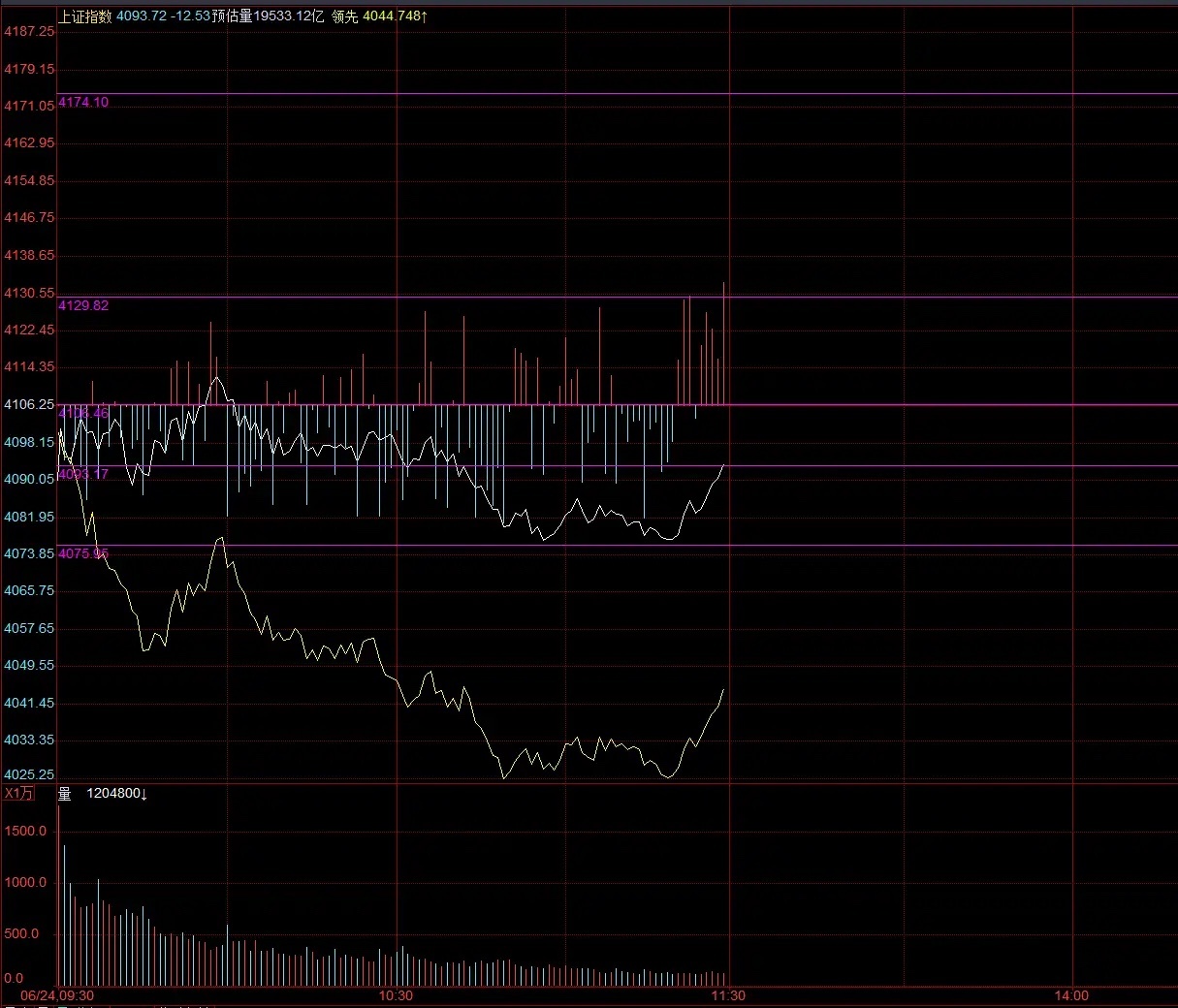The width and height of the screenshot is (1178, 1008).
Task: Select the horizontal line labeled 4093.17
Action: (x=617, y=466)
